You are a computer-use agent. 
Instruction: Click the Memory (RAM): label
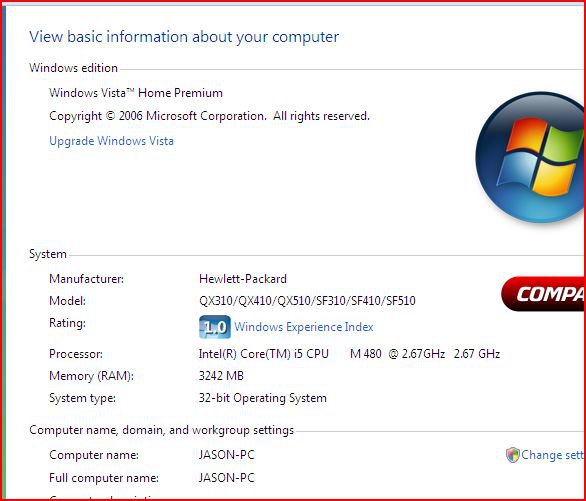(91, 376)
